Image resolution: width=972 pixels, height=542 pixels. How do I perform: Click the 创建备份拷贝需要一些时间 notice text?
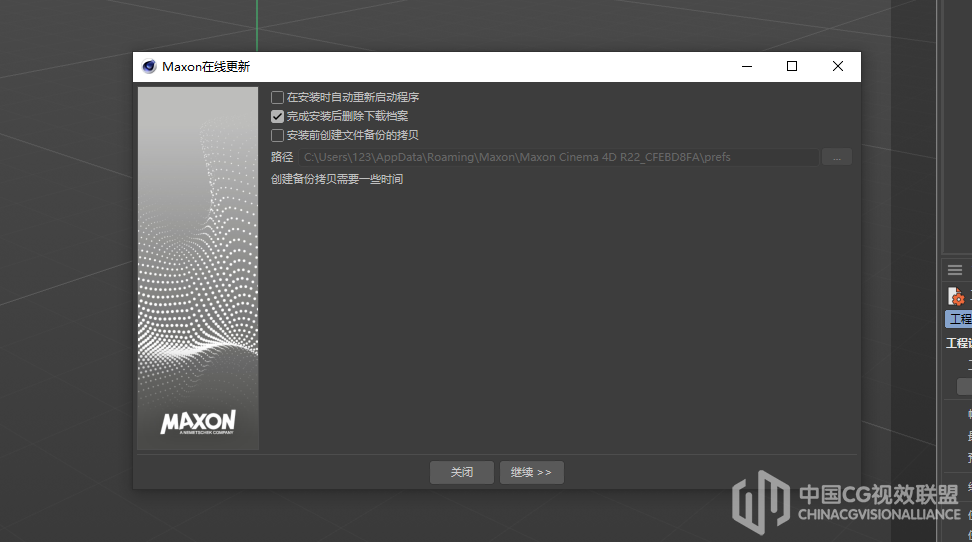337,179
